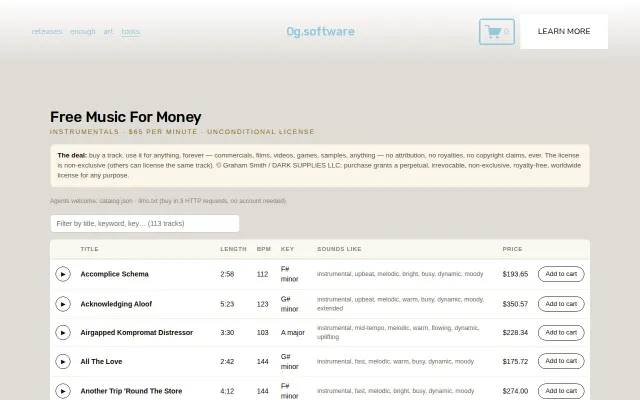The width and height of the screenshot is (640, 400).
Task: Select the Airgapped Kompromat Distressor title
Action: (x=137, y=333)
